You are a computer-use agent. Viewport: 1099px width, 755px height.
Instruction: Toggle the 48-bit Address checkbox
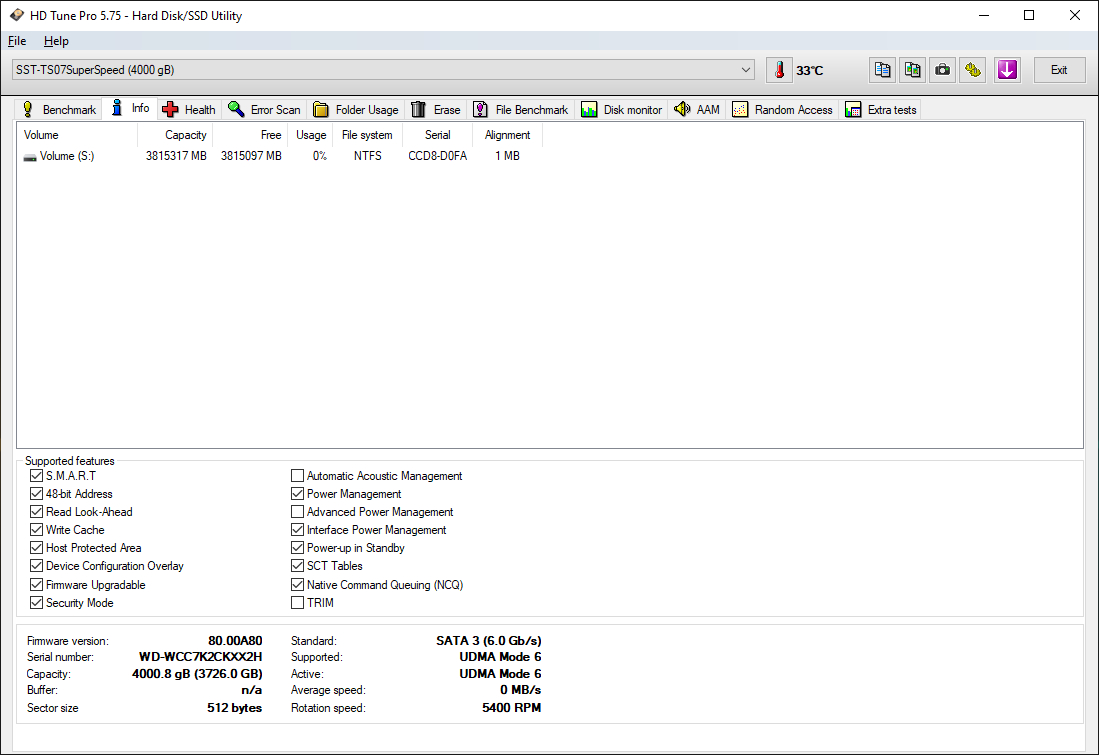point(36,494)
